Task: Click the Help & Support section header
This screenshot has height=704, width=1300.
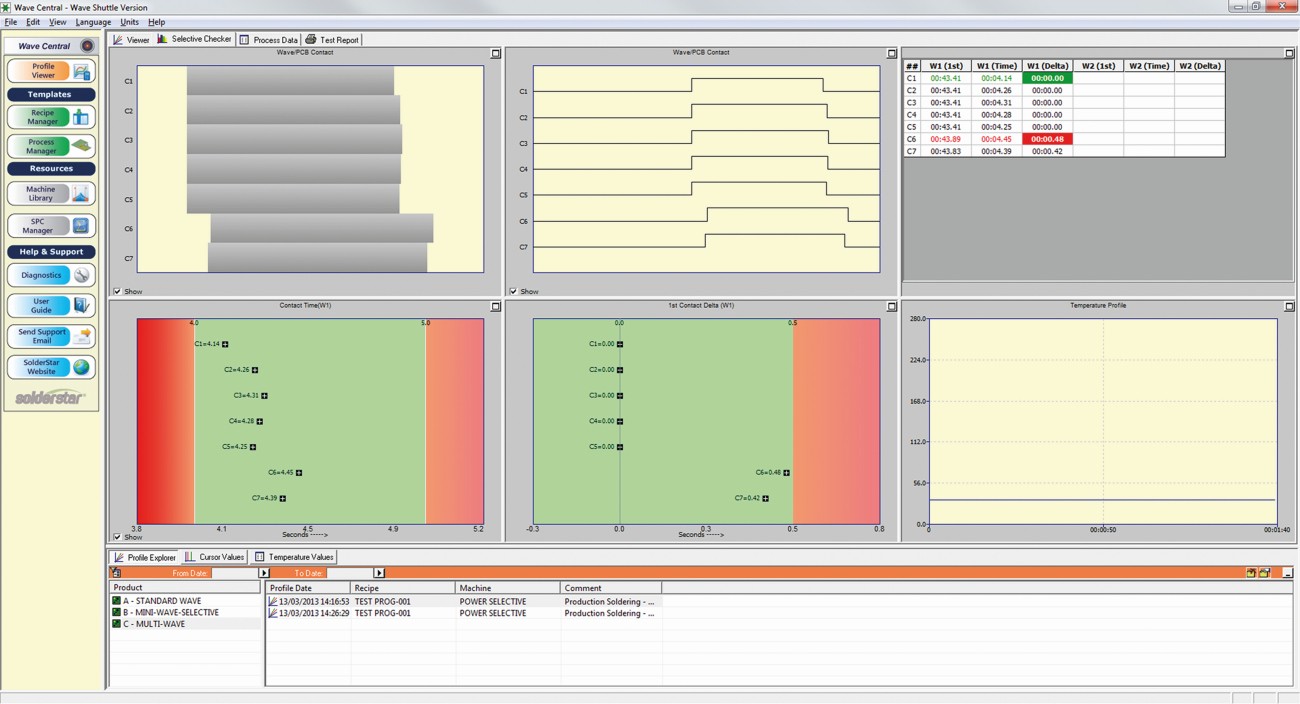Action: pyautogui.click(x=51, y=251)
